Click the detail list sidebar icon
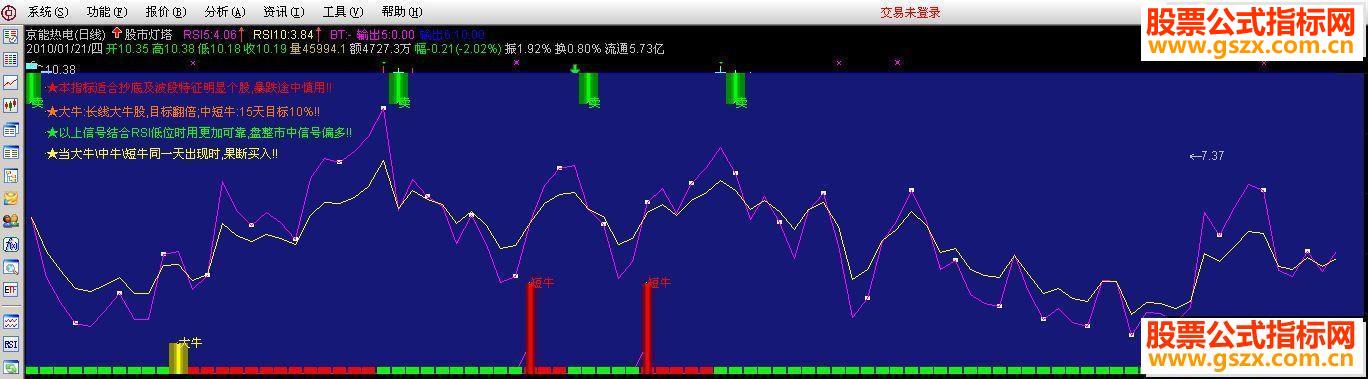 point(11,153)
